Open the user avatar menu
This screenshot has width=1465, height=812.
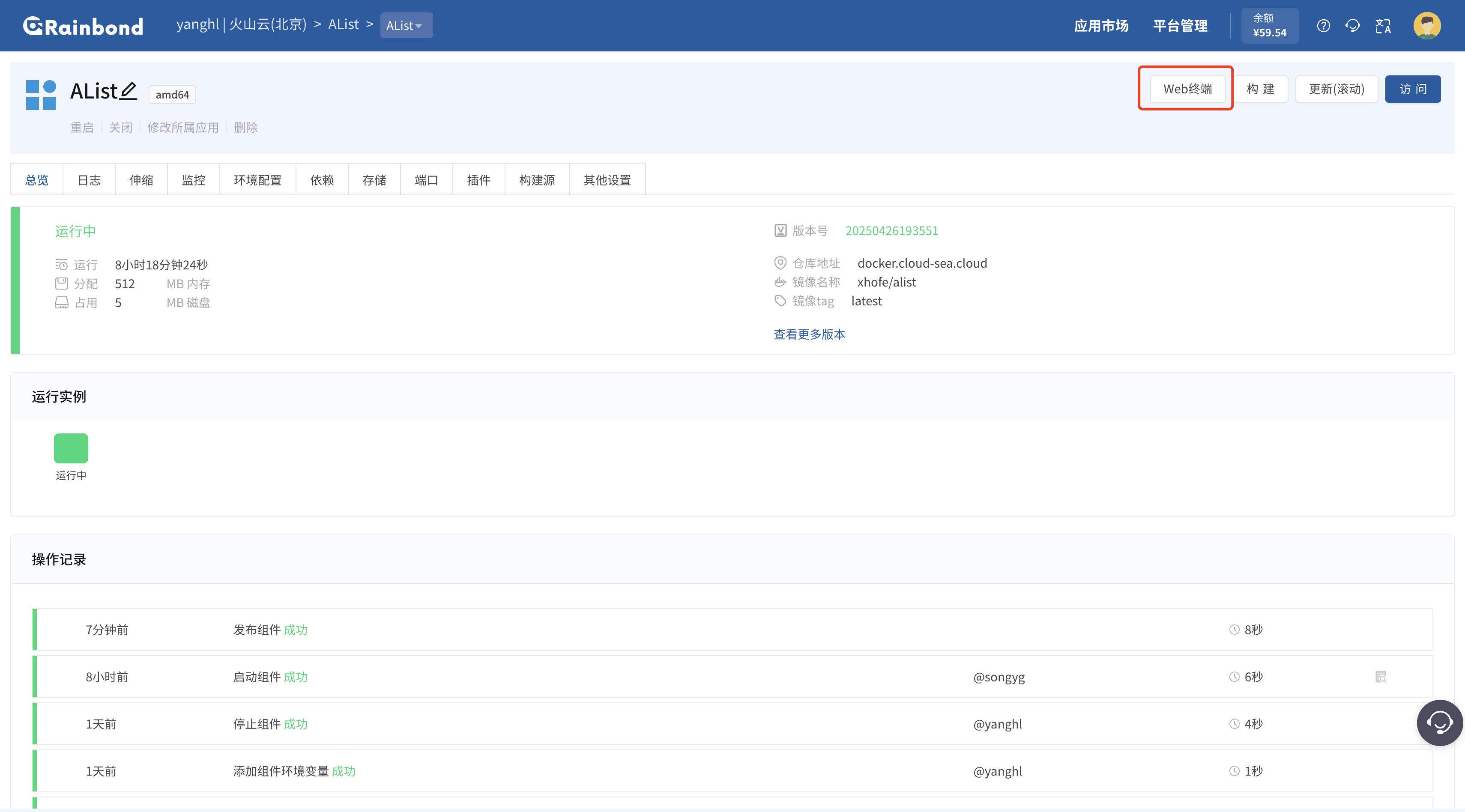click(x=1427, y=26)
